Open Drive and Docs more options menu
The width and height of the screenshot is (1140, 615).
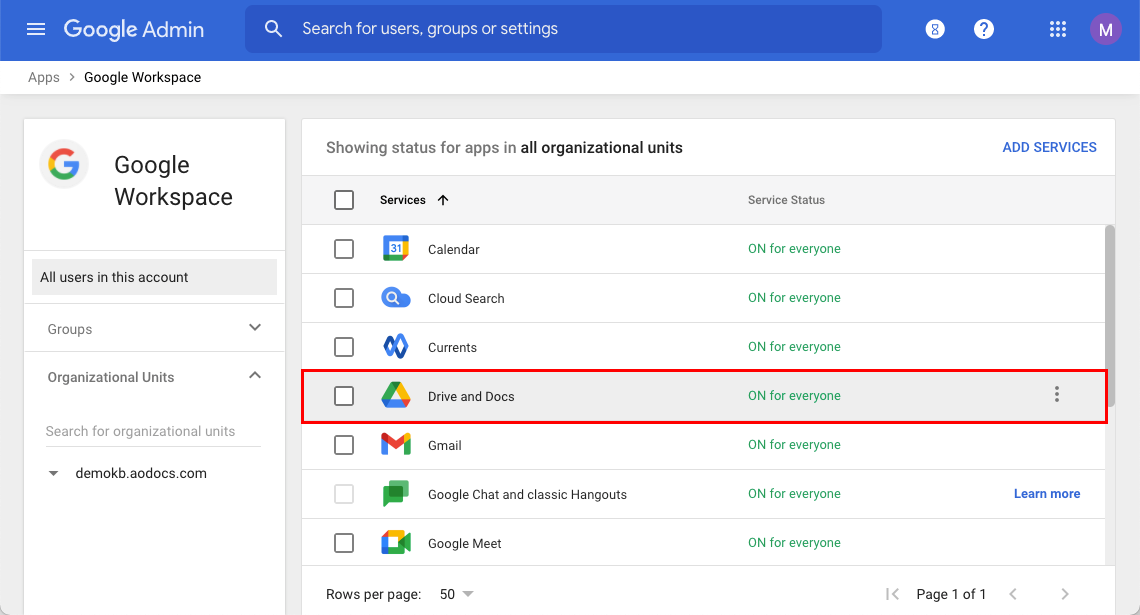[1057, 395]
